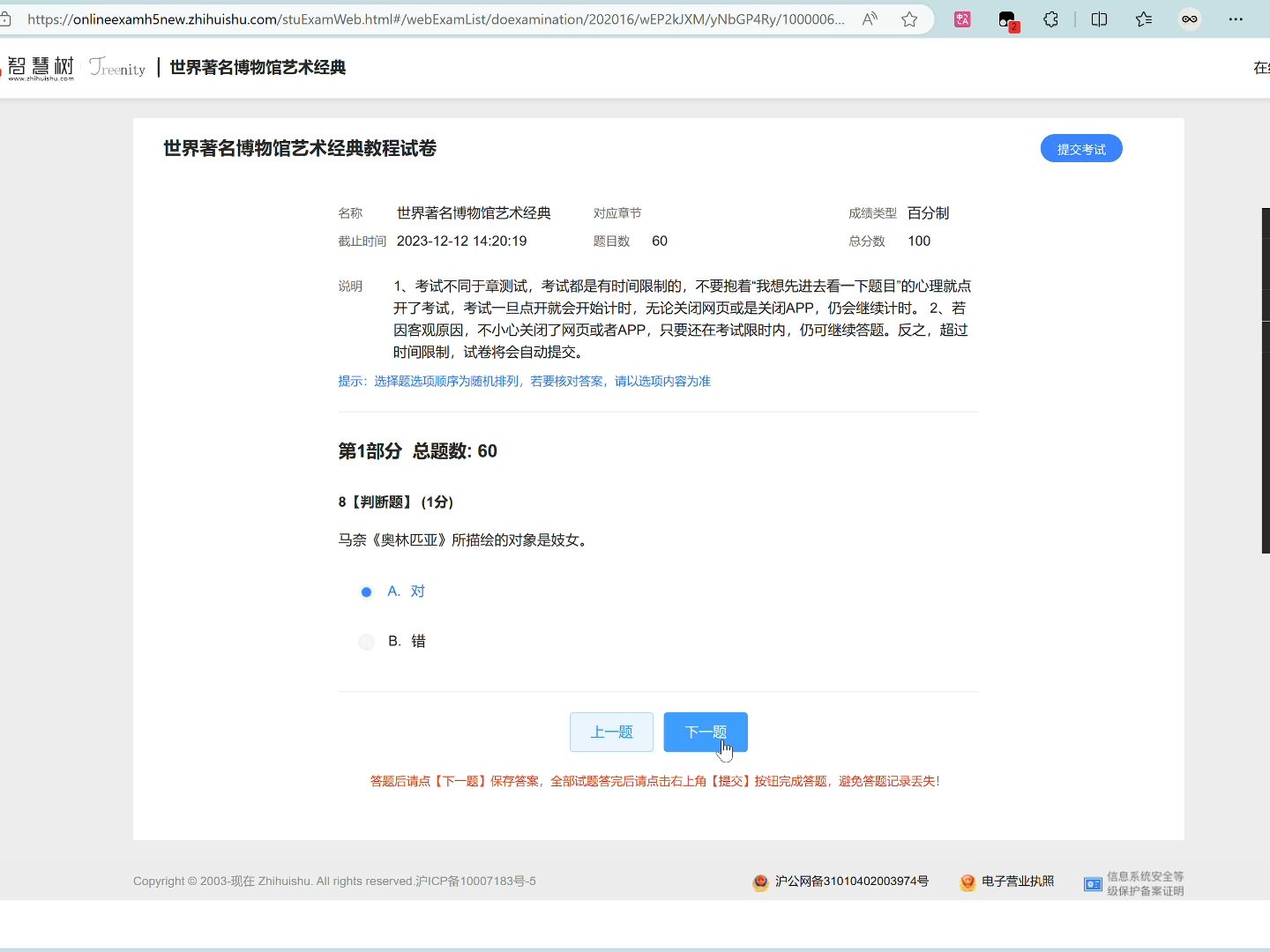The height and width of the screenshot is (952, 1270).
Task: Select answer A. 对
Action: (392, 591)
